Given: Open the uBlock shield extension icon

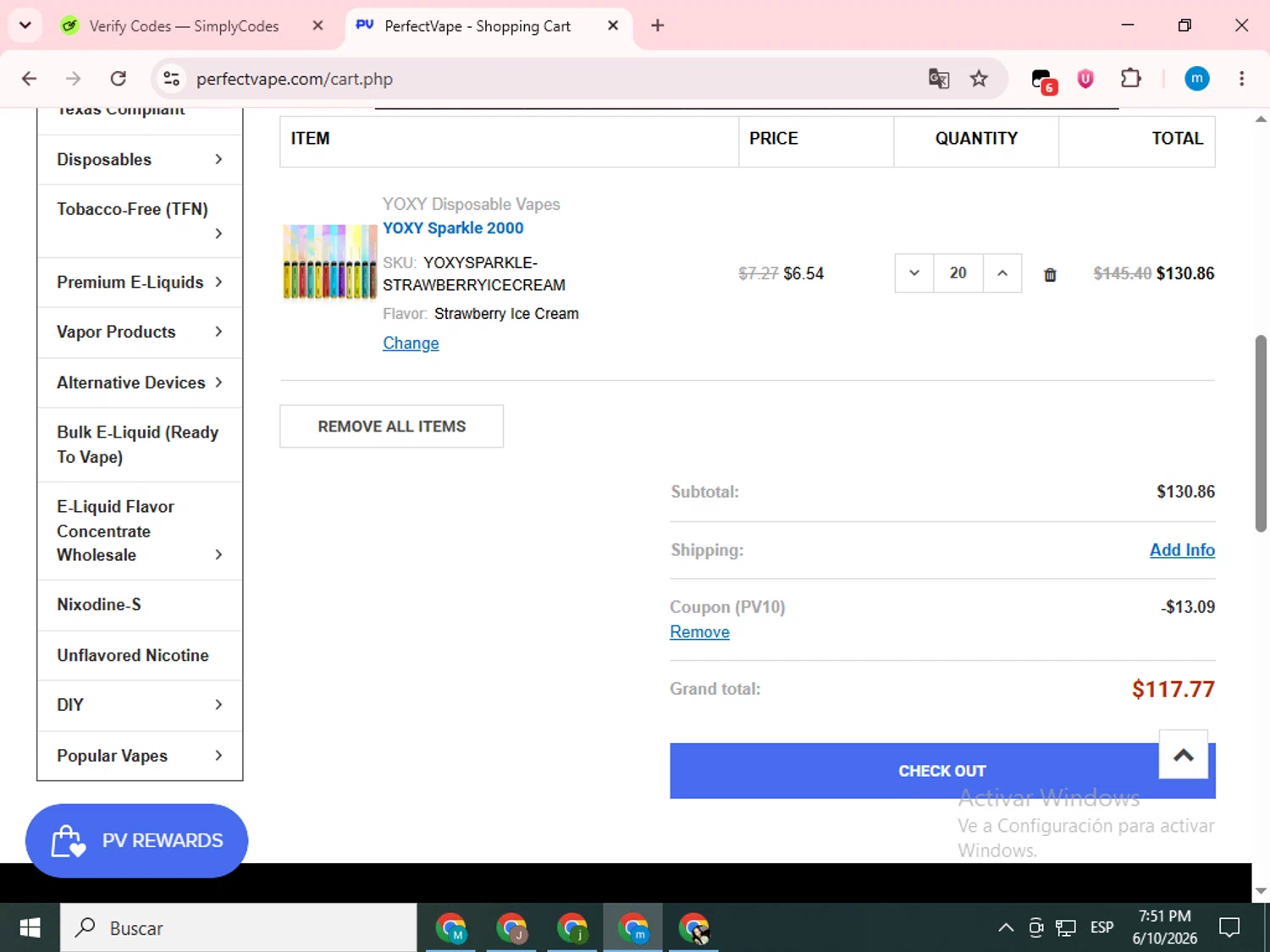Looking at the screenshot, I should (1085, 79).
